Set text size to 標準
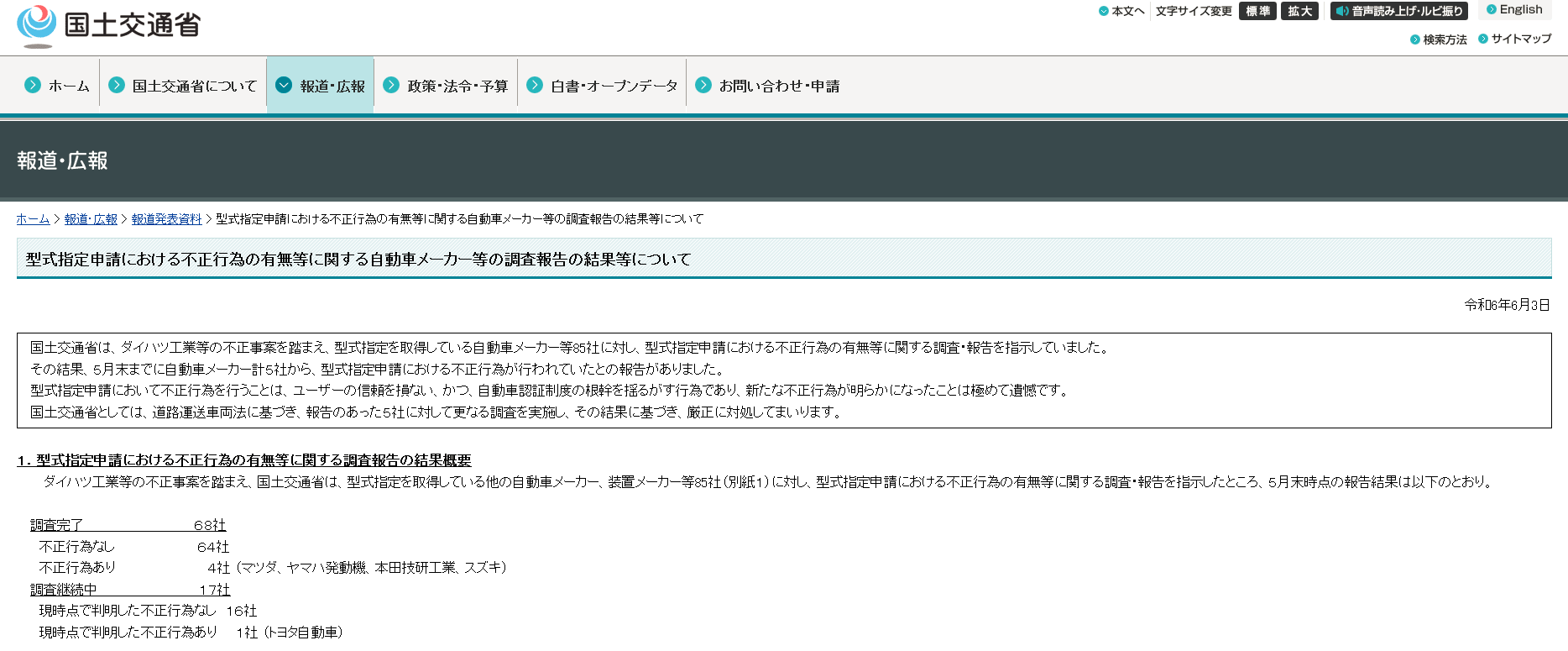The height and width of the screenshot is (651, 1568). (x=1257, y=11)
